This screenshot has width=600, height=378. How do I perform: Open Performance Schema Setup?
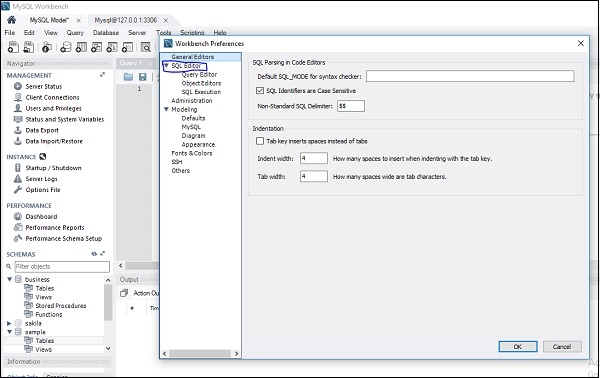coord(64,238)
